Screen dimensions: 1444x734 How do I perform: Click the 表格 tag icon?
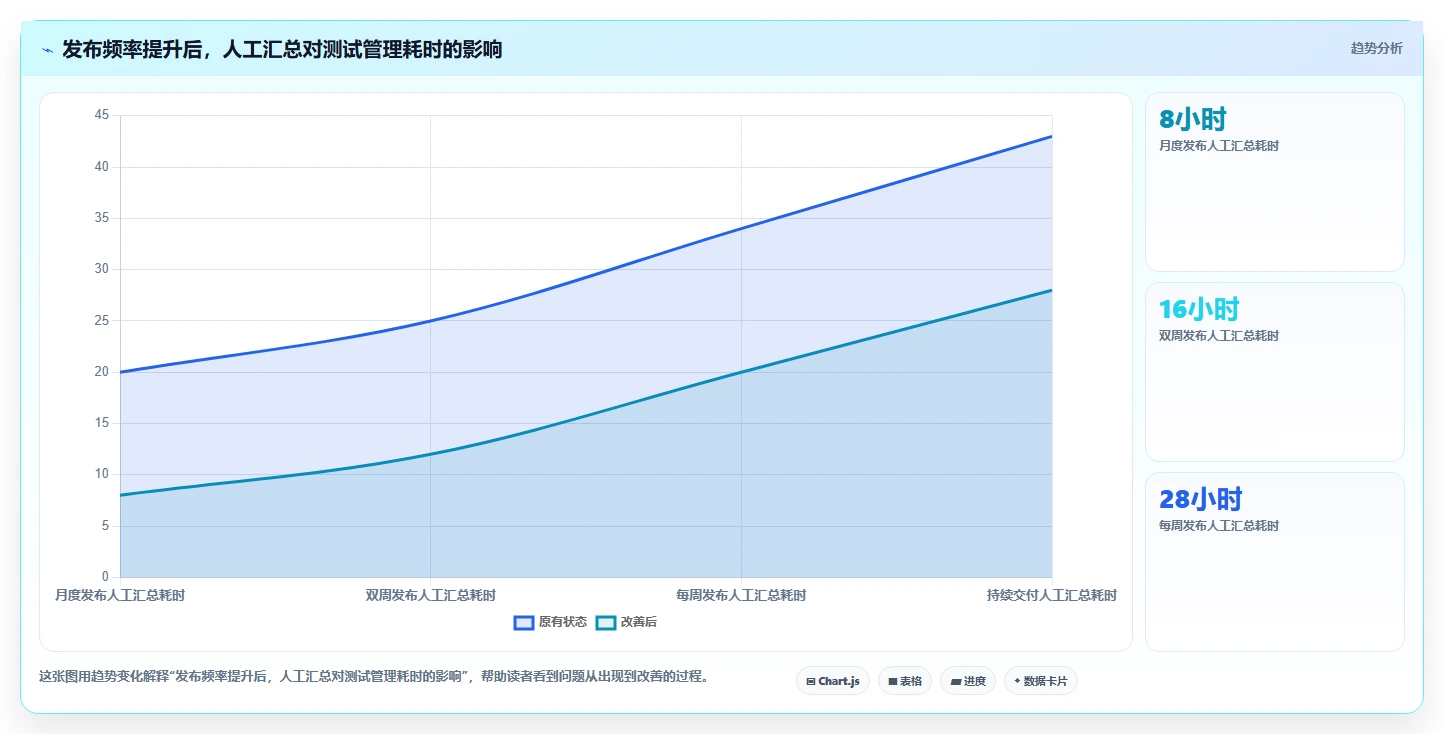coord(892,681)
